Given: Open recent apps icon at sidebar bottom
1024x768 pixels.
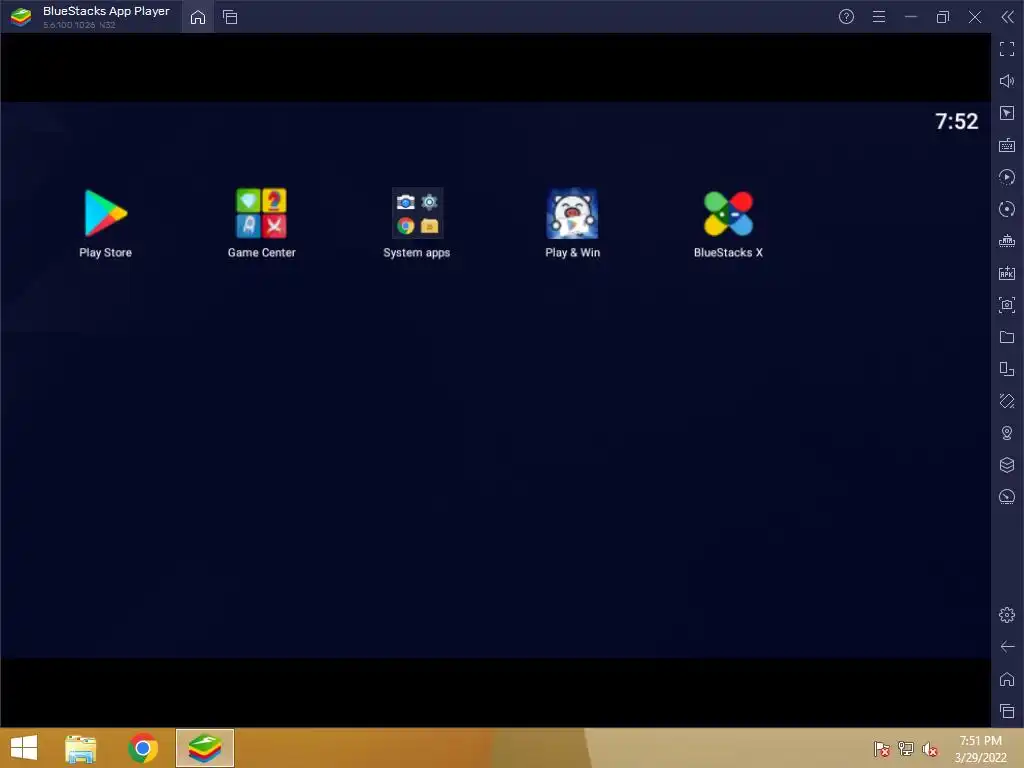Looking at the screenshot, I should click(1007, 711).
